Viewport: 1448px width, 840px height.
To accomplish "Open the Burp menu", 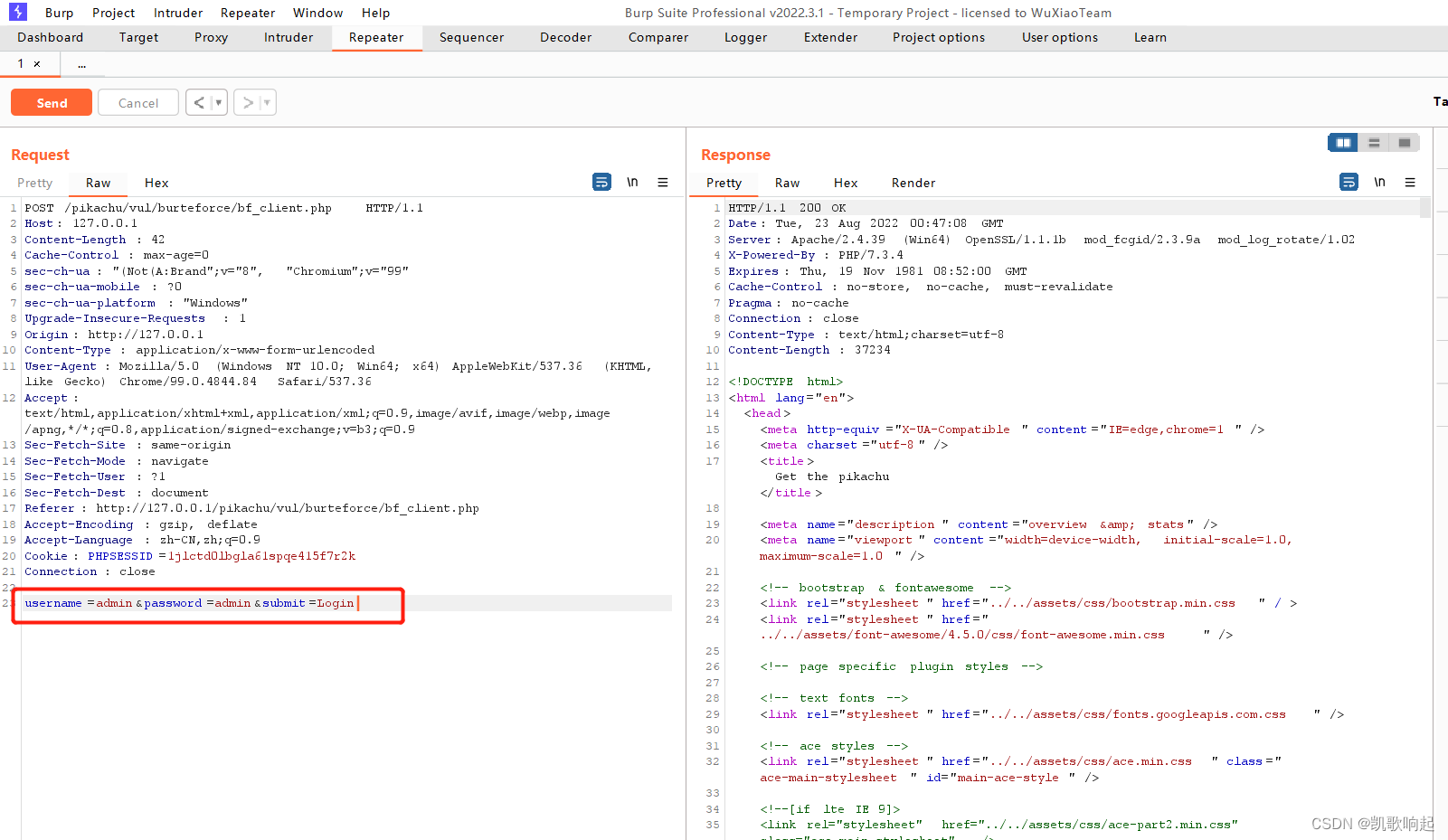I will point(59,13).
